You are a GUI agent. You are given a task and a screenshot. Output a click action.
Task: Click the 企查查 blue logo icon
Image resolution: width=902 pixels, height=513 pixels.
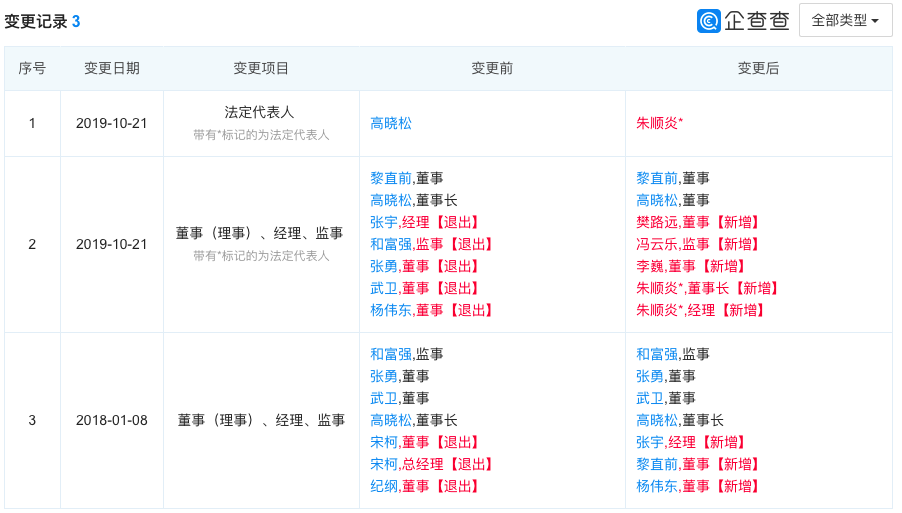coord(708,21)
